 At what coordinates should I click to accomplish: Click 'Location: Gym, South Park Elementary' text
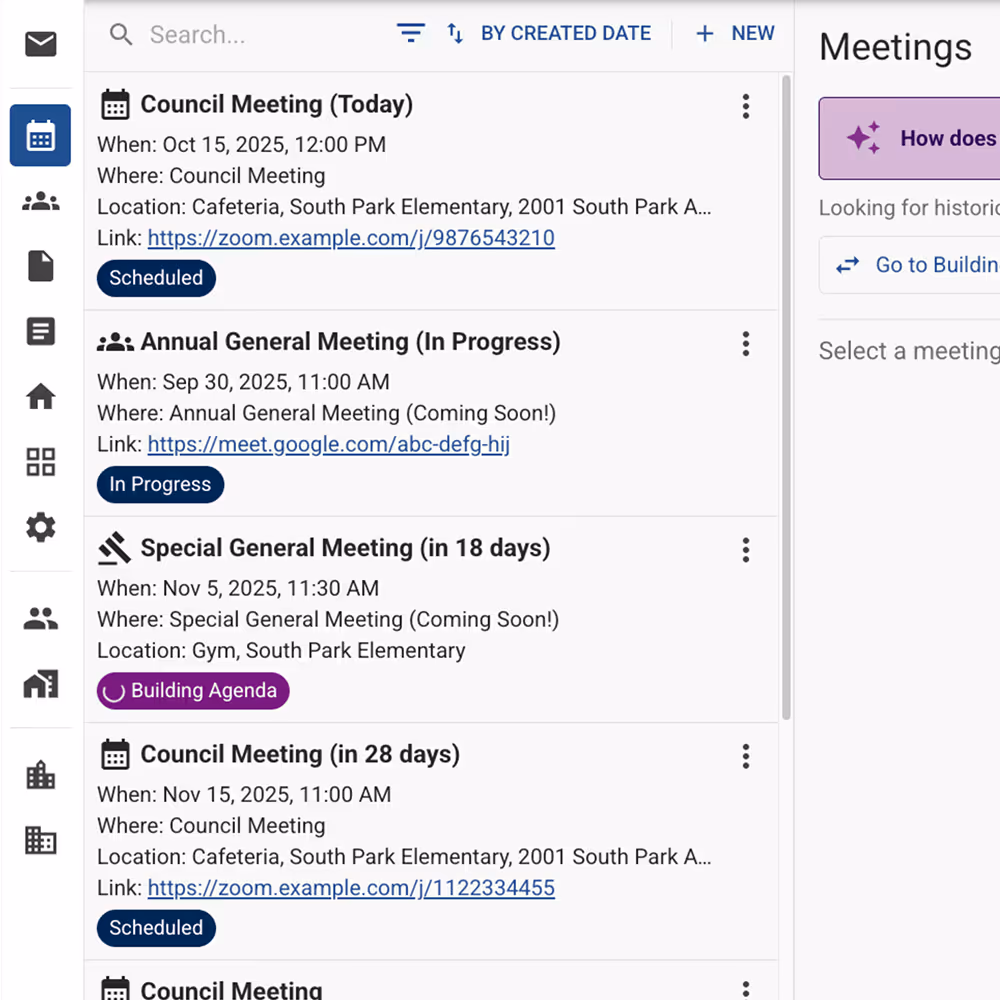tap(281, 651)
